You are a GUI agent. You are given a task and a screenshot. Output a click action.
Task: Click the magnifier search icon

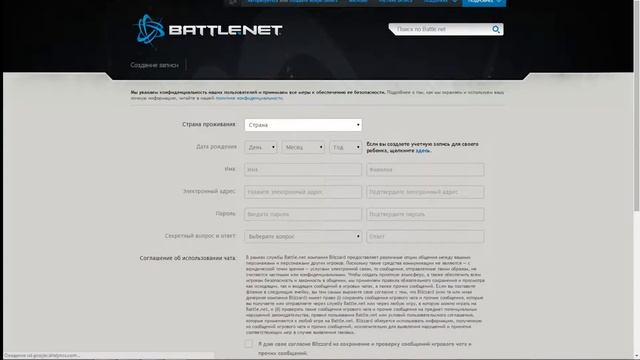[496, 29]
